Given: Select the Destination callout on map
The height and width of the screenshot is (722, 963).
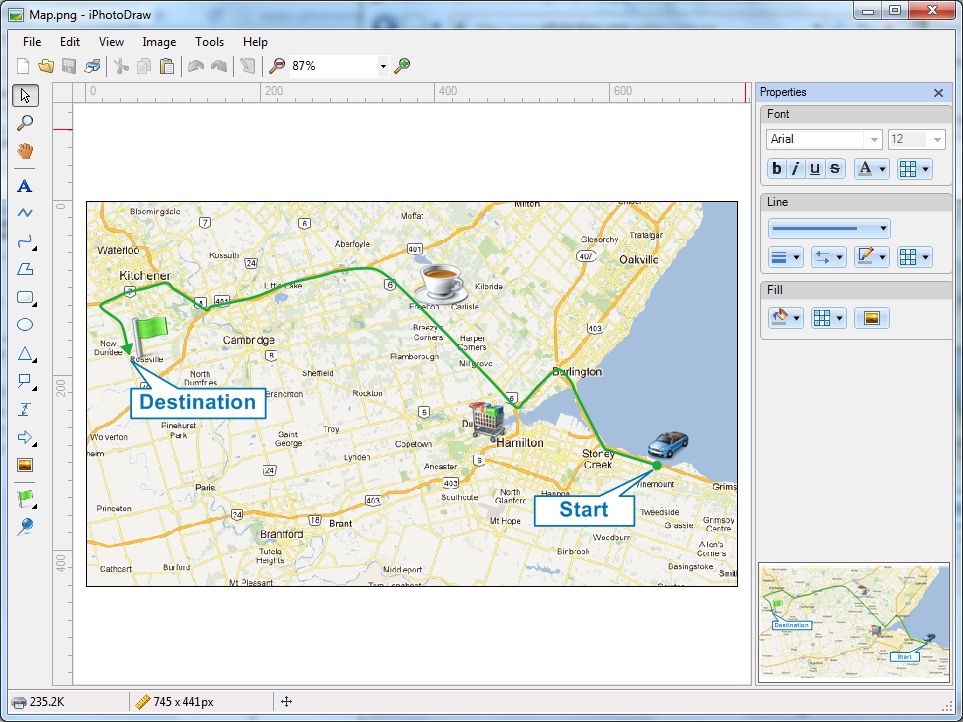Looking at the screenshot, I should (198, 403).
